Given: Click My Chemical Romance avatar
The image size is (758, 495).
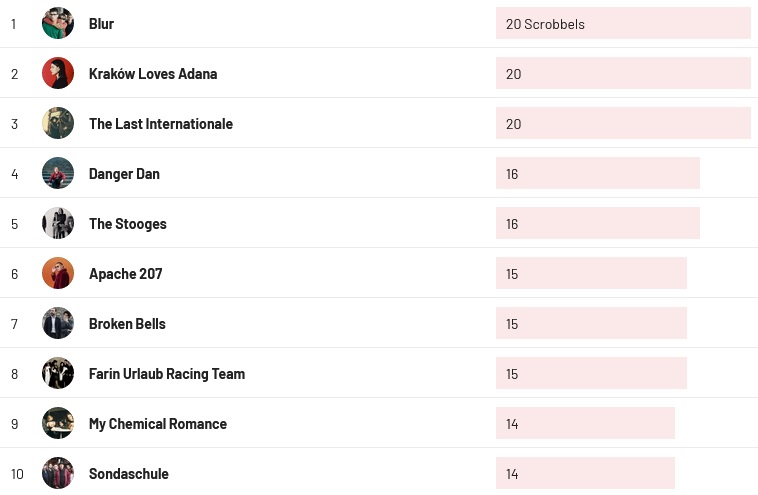Looking at the screenshot, I should click(58, 423).
